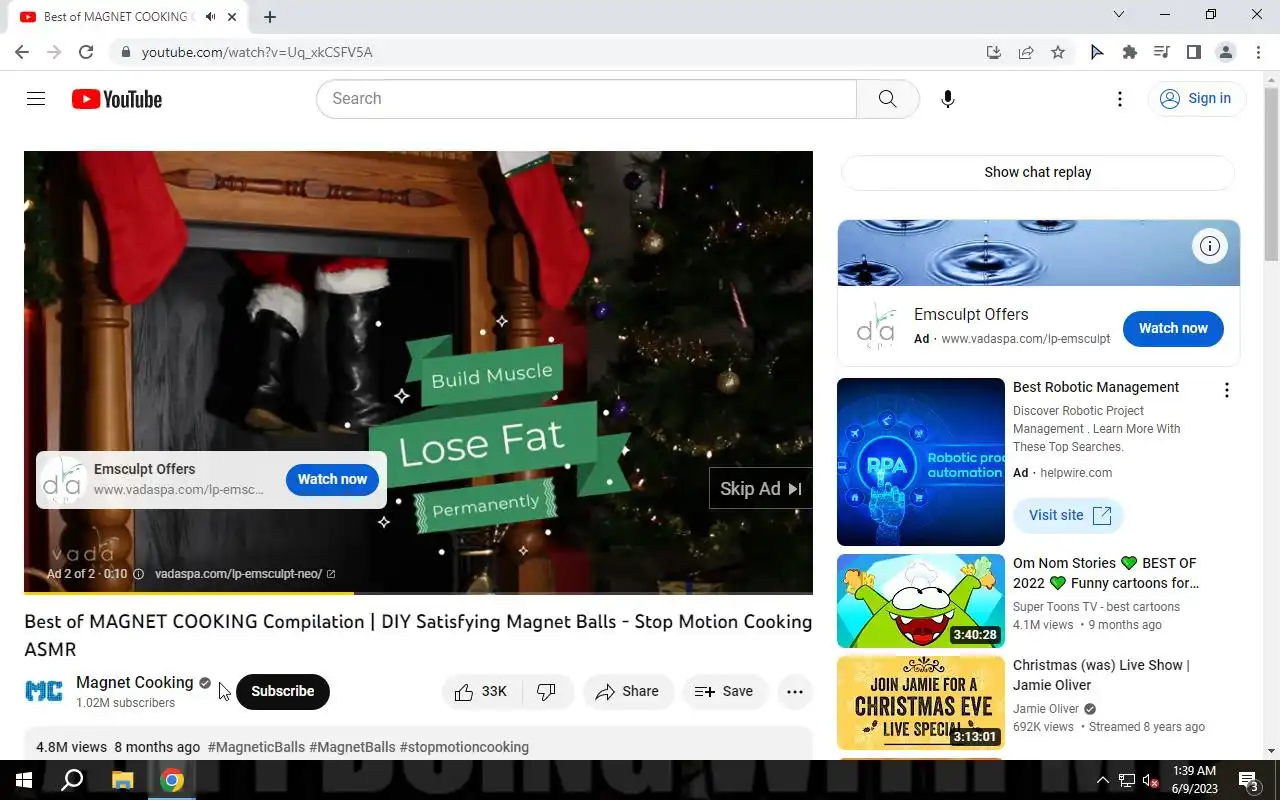Open Chrome profile avatar
Image resolution: width=1280 pixels, height=800 pixels.
(x=1226, y=52)
